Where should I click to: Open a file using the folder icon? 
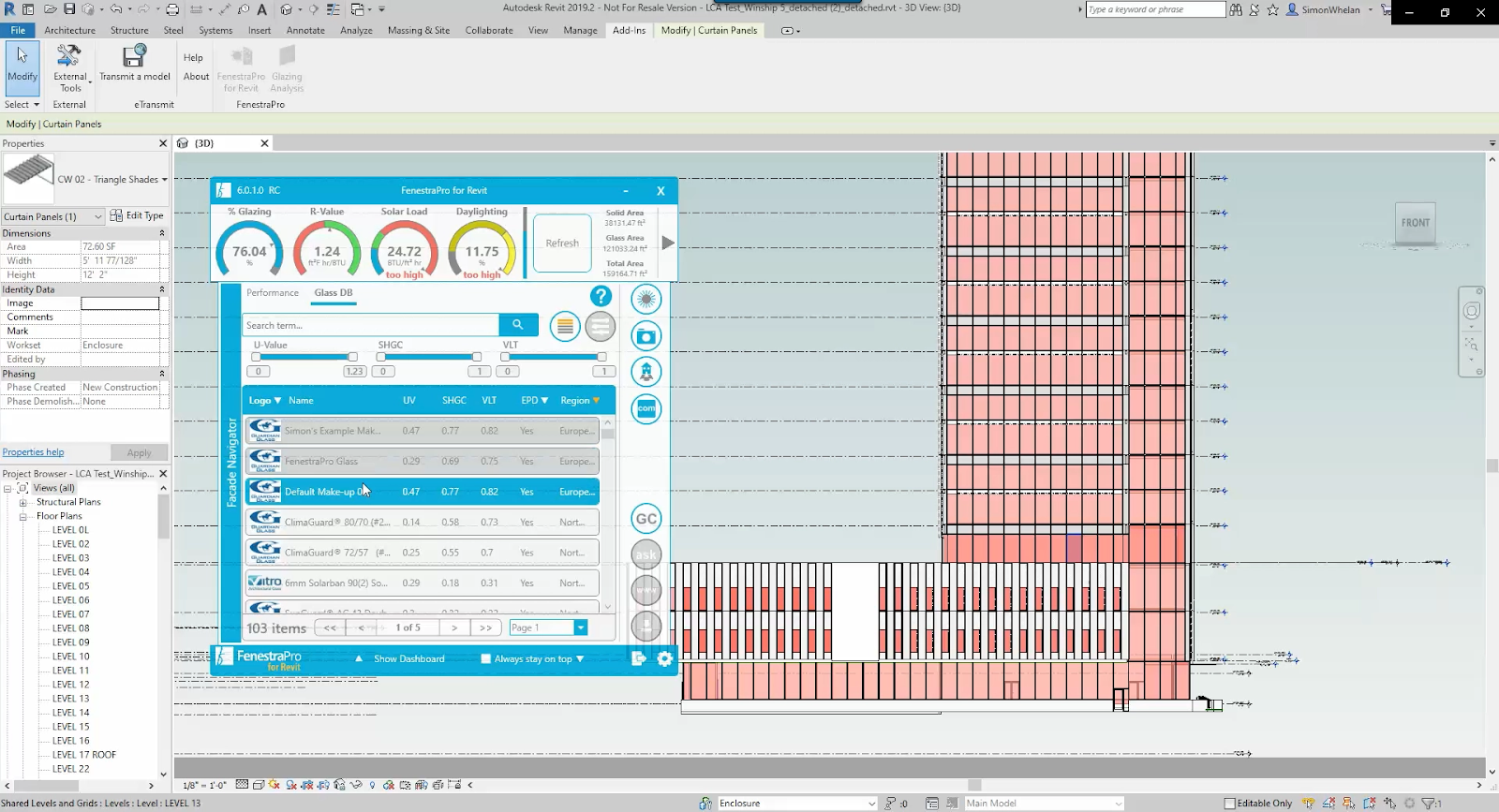[50, 9]
